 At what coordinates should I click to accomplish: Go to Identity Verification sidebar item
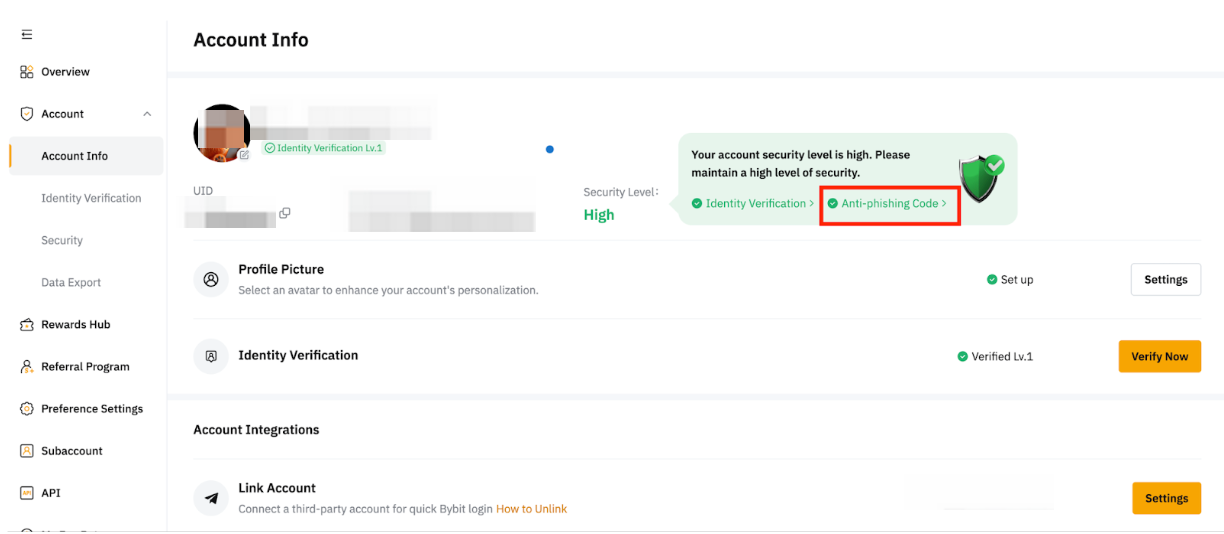pos(91,198)
